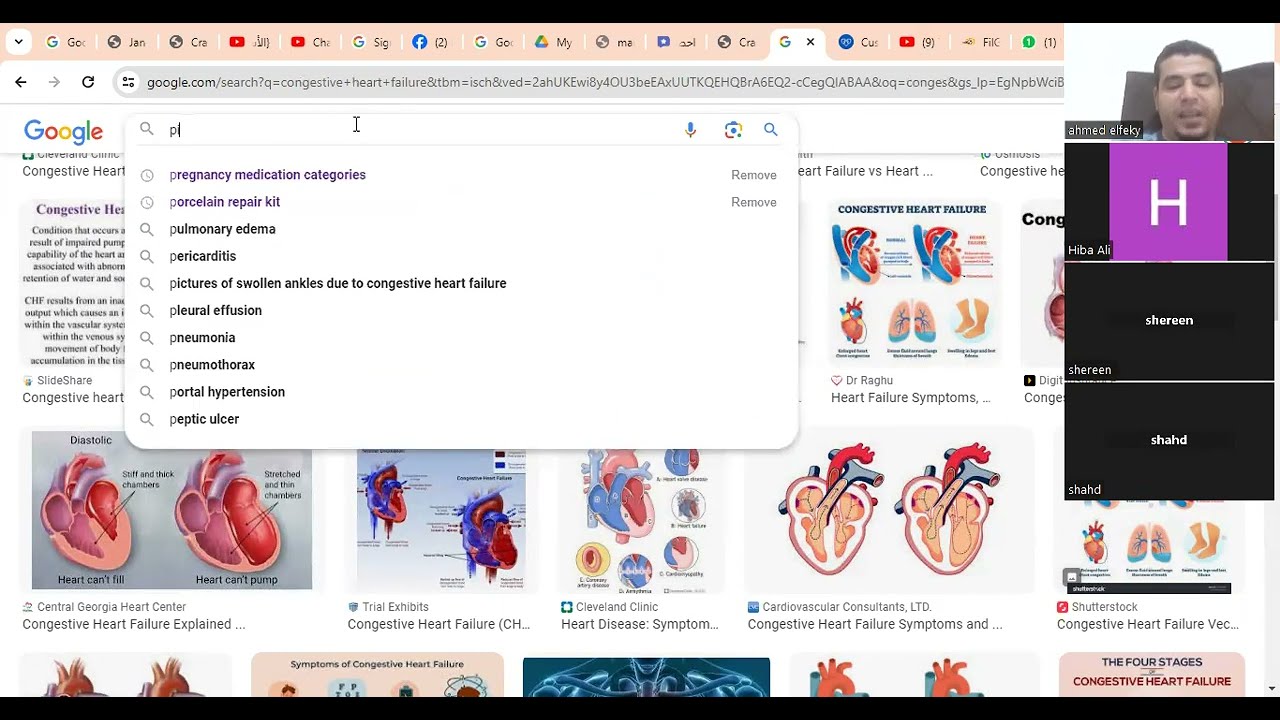Open SlideShare congestive heart text image
The image size is (1280, 720).
point(73,285)
